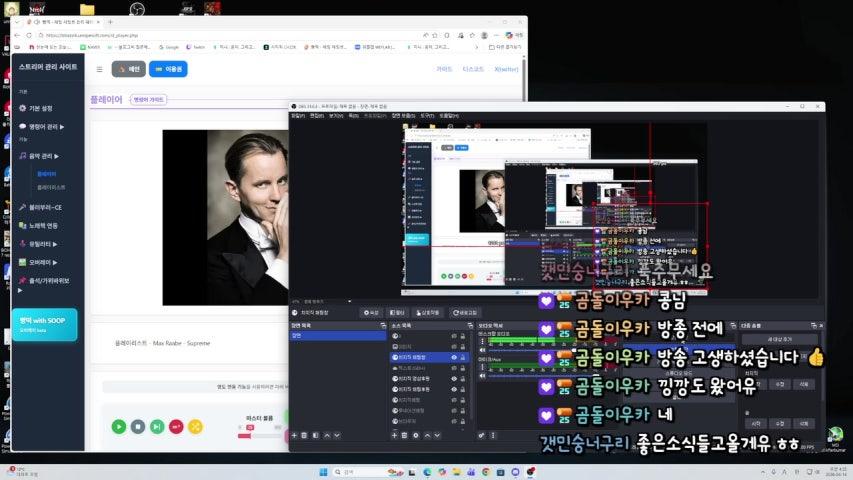Image resolution: width=853 pixels, height=480 pixels.
Task: Skip to next track in the player
Action: [157, 427]
